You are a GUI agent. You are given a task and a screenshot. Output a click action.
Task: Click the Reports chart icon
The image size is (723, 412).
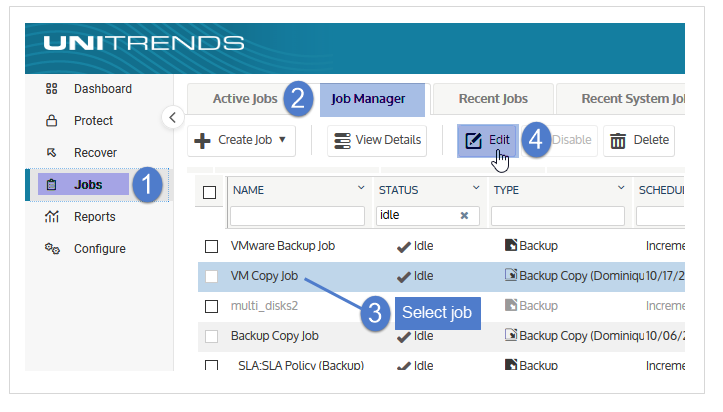pos(51,216)
